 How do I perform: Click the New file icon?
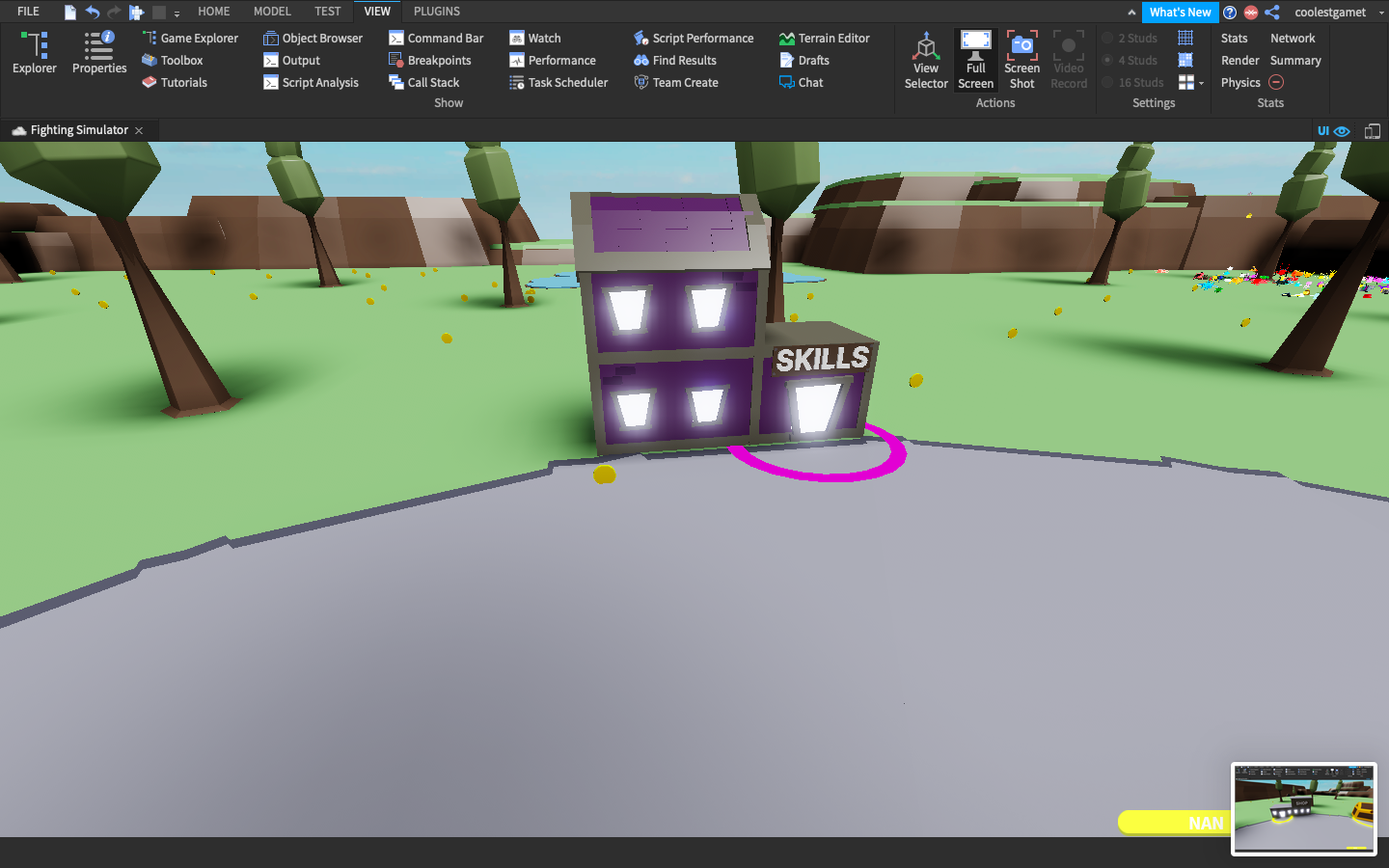(70, 12)
